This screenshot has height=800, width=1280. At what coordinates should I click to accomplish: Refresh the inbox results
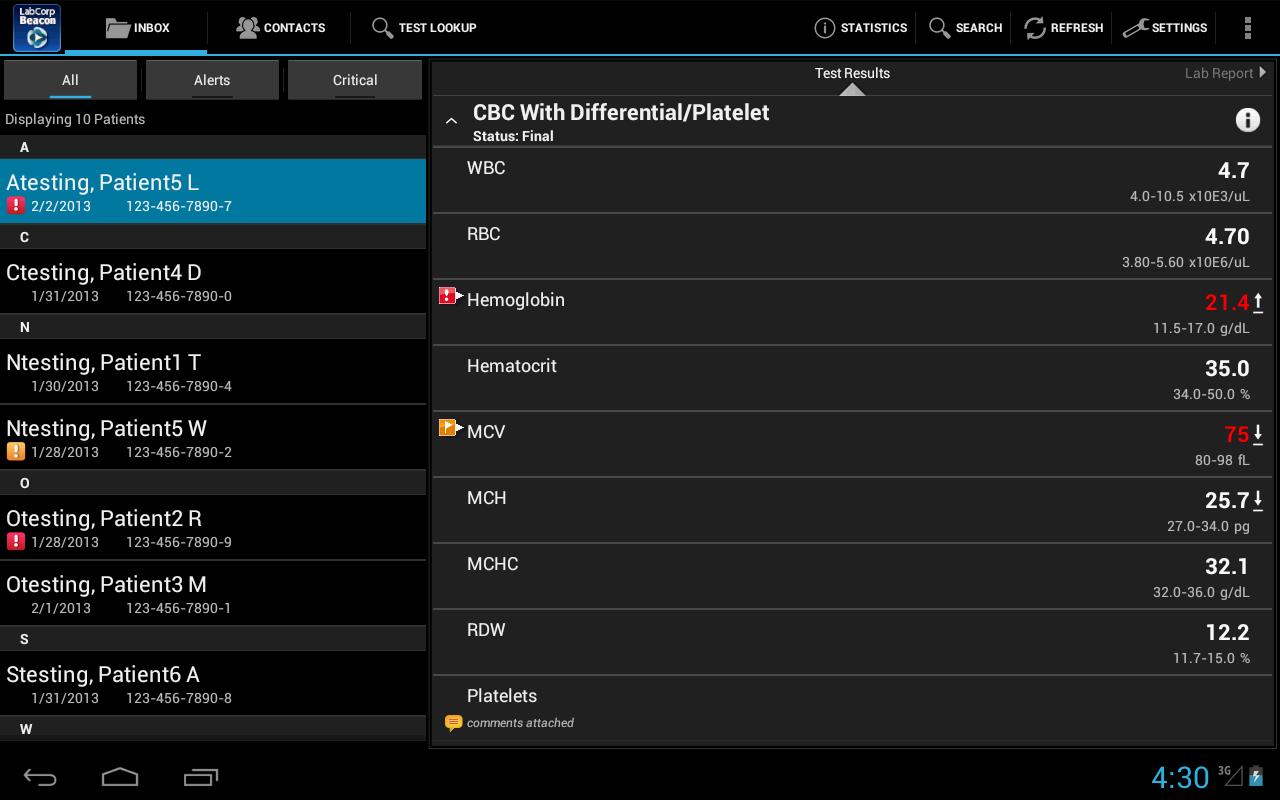pyautogui.click(x=1063, y=28)
